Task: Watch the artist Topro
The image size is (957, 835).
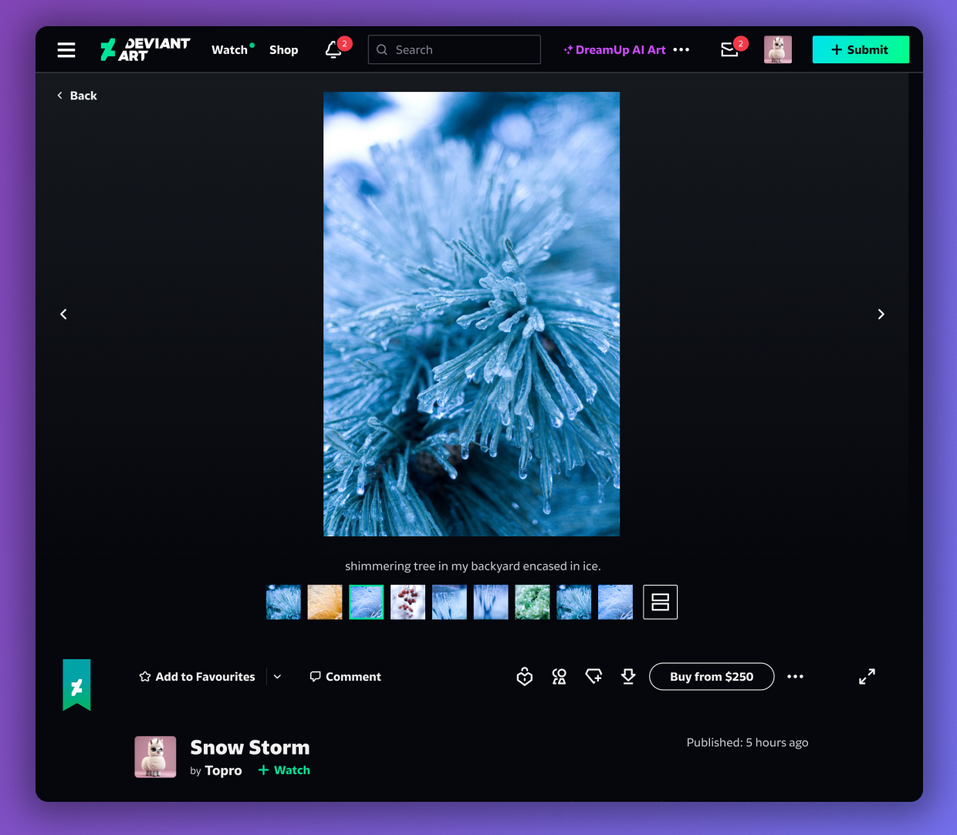Action: click(x=284, y=770)
